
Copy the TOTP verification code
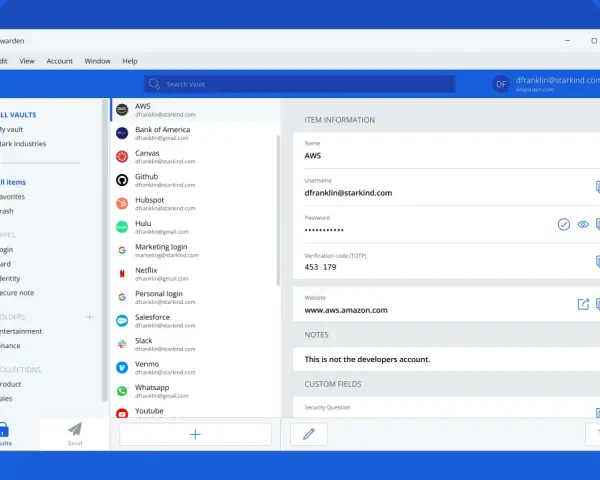(598, 261)
